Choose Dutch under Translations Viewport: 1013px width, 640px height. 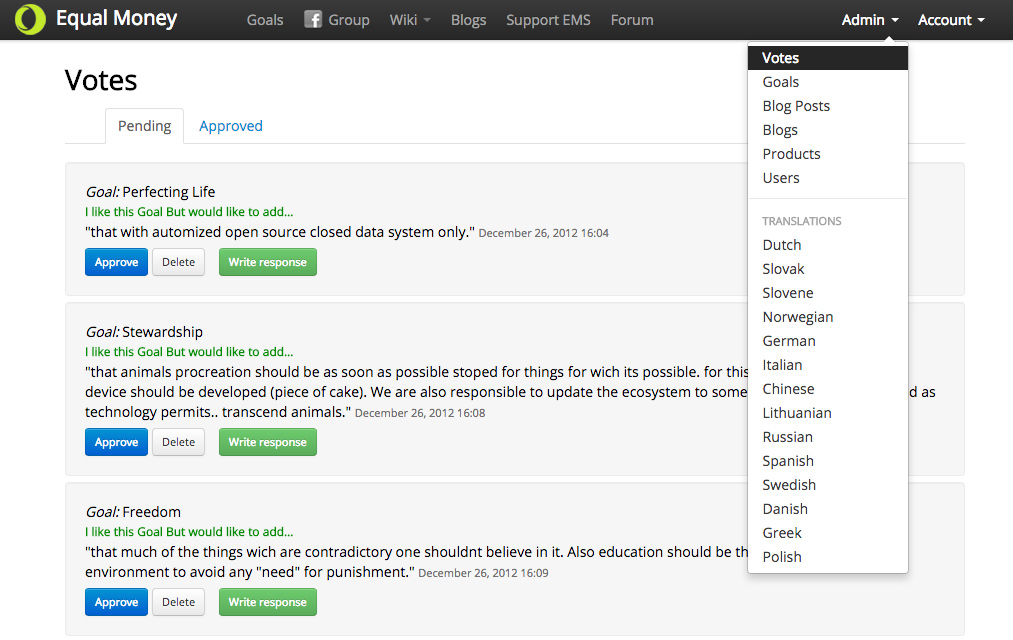tap(782, 244)
